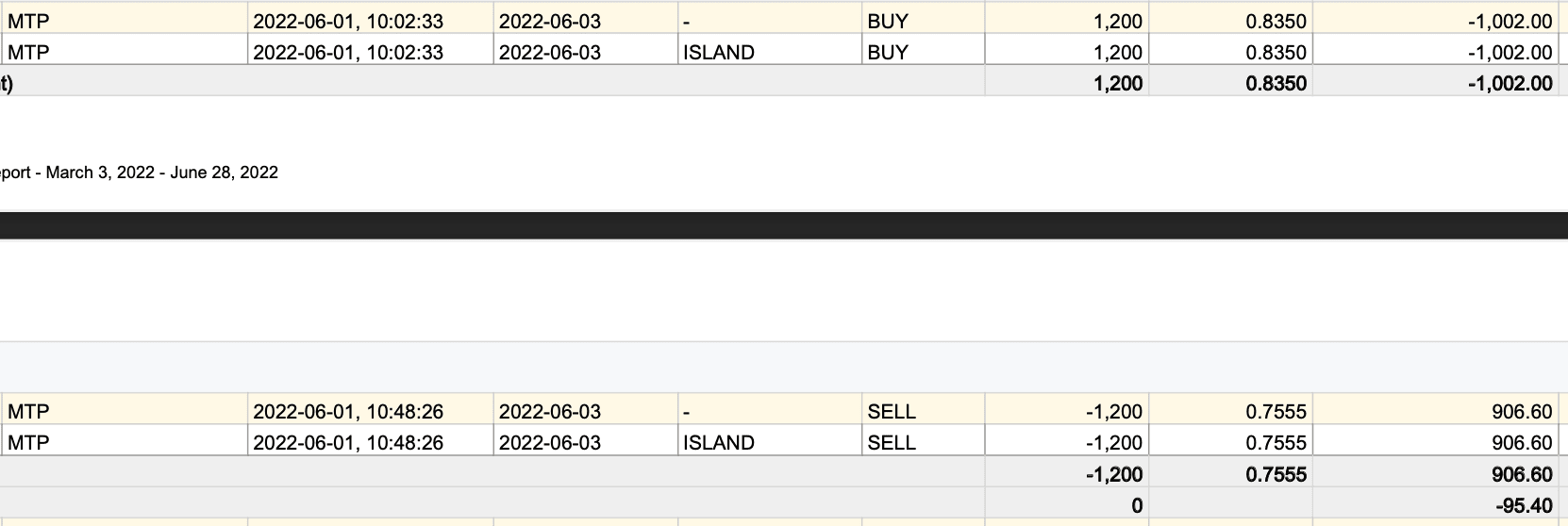The height and width of the screenshot is (526, 1568).
Task: Click the 2022-06-03 settle date in the BUY ISLAND row
Action: coord(549,53)
